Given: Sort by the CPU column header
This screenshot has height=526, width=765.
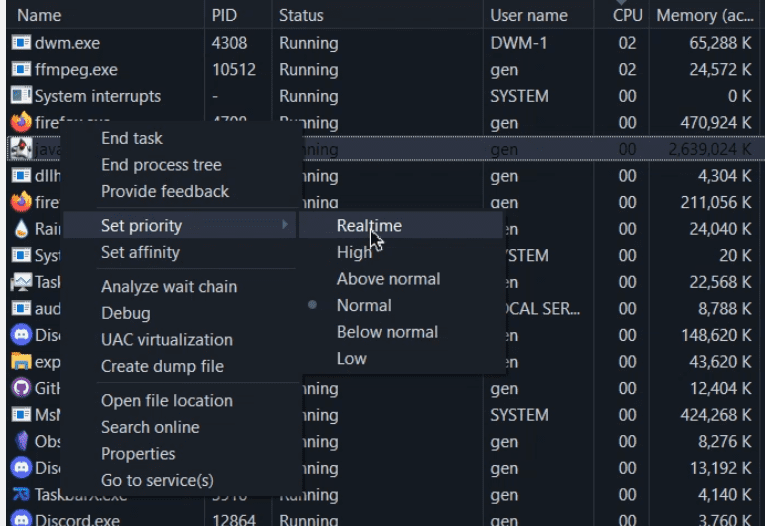Looking at the screenshot, I should 627,16.
